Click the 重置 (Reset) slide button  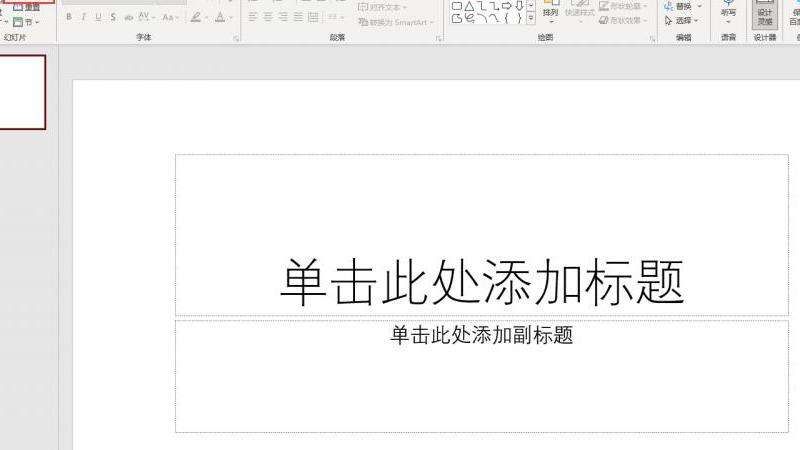[28, 7]
